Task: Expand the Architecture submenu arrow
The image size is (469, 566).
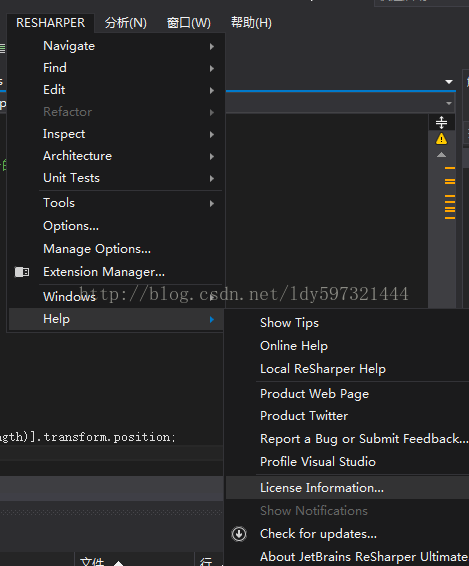Action: (x=212, y=156)
